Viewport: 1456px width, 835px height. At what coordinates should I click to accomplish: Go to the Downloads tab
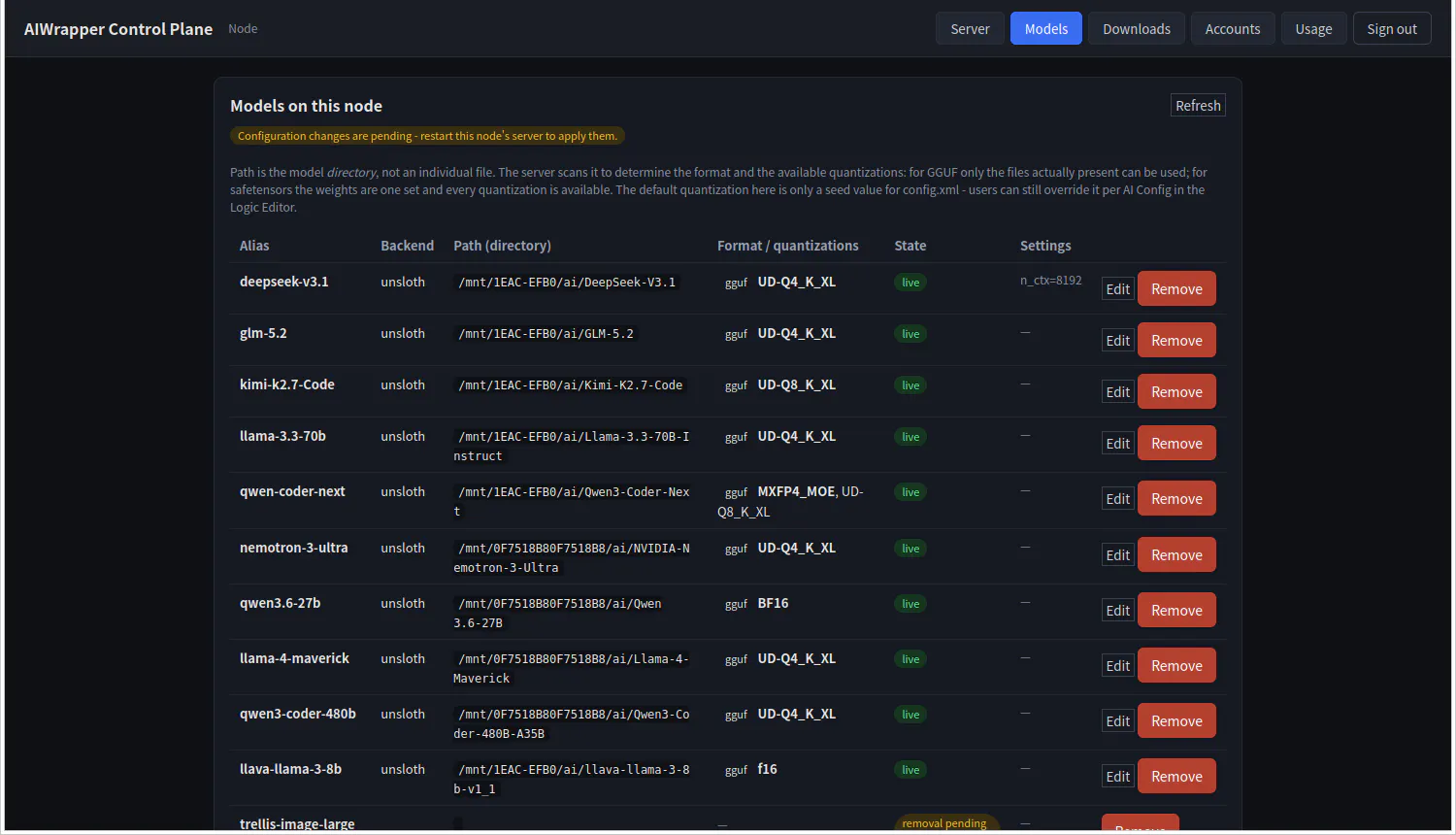pos(1137,29)
